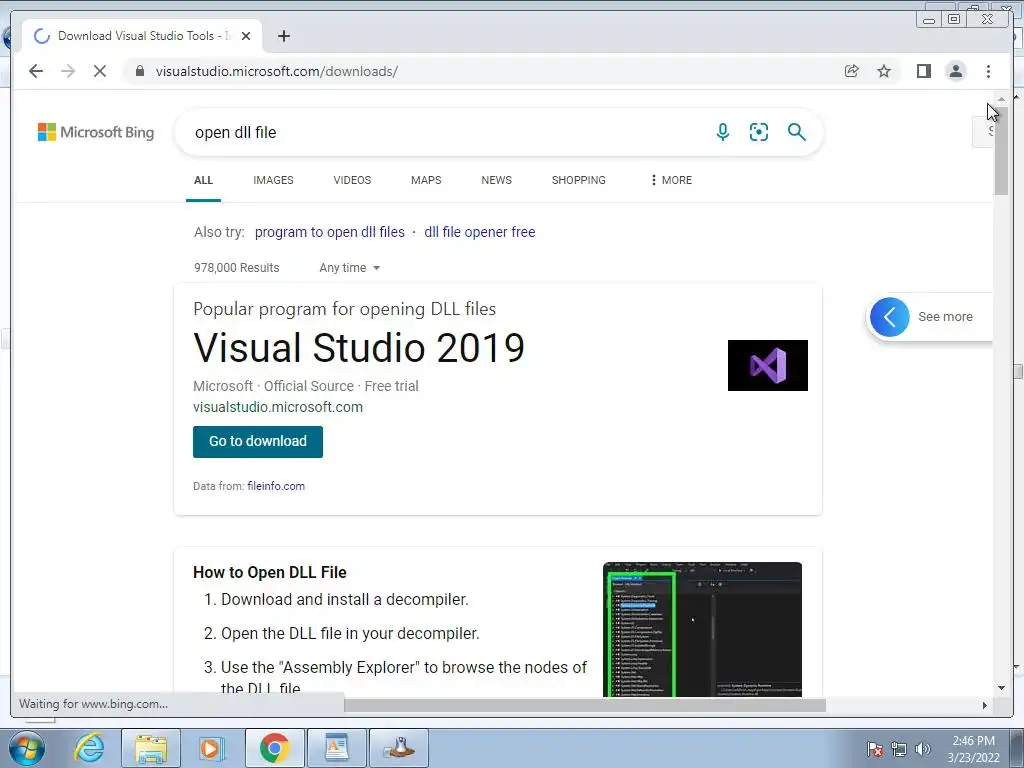The width and height of the screenshot is (1024, 768).
Task: Open the network tray icon
Action: pyautogui.click(x=899, y=749)
